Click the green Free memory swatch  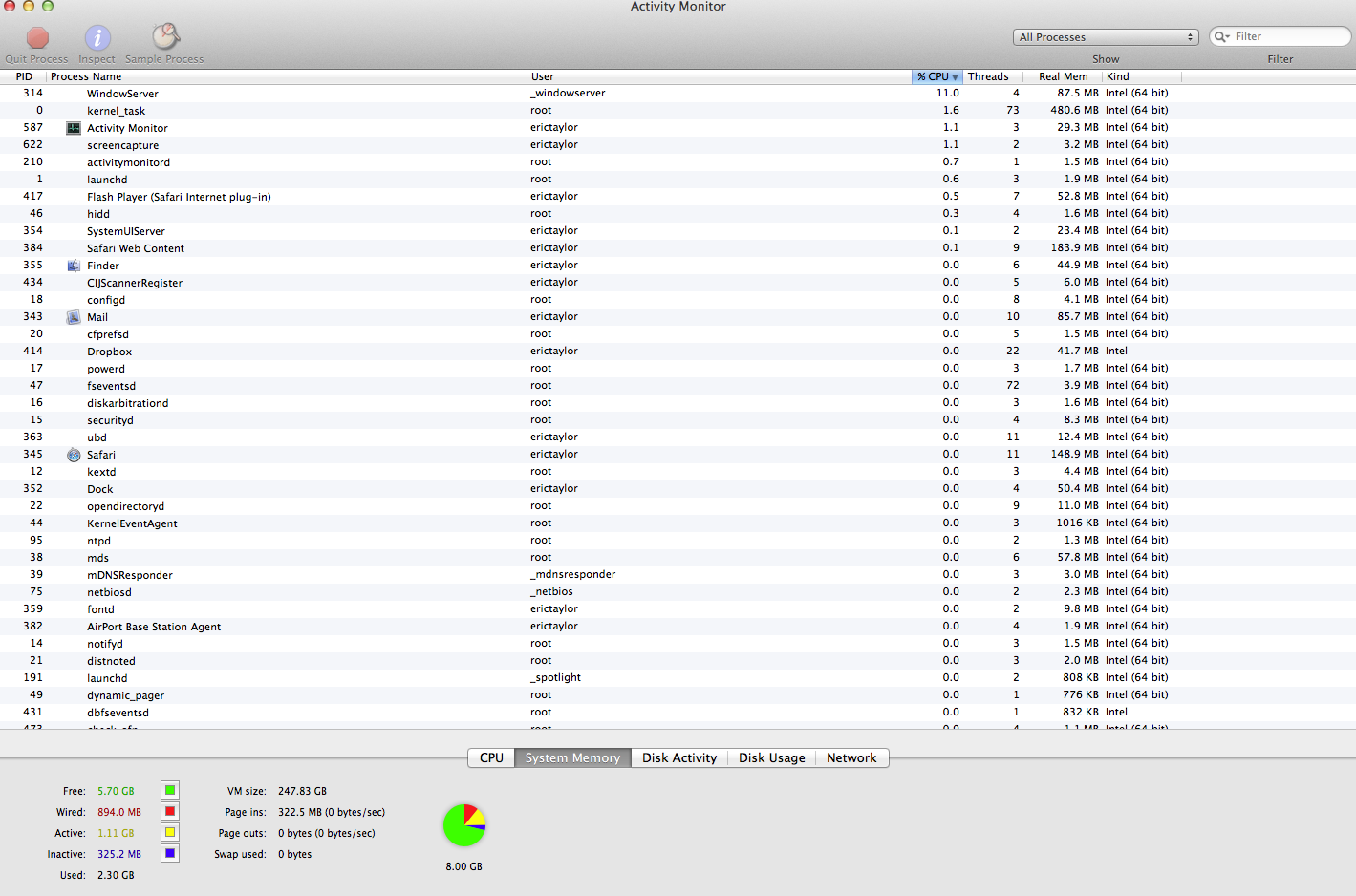pos(170,790)
